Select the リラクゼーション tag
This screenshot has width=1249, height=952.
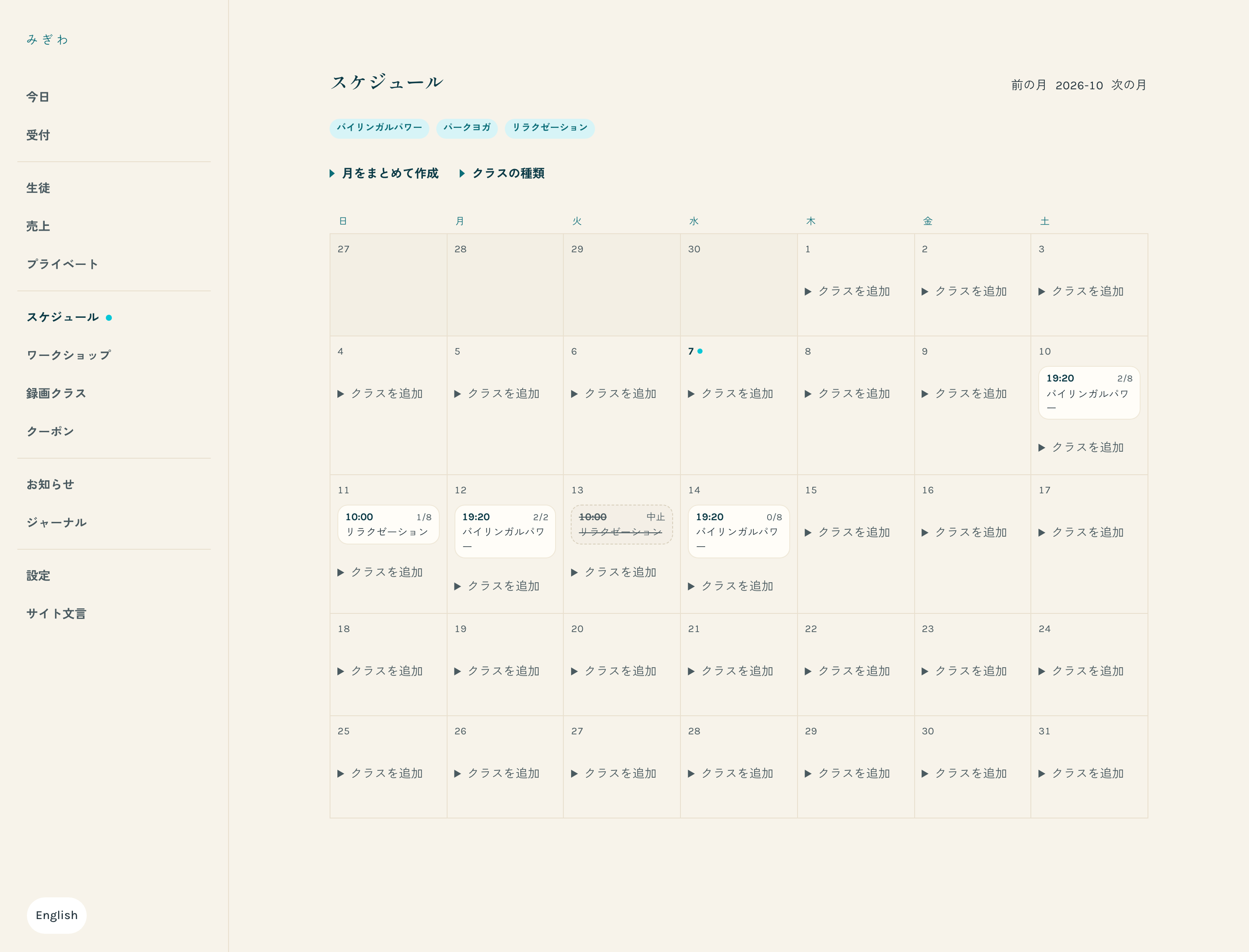(x=549, y=128)
